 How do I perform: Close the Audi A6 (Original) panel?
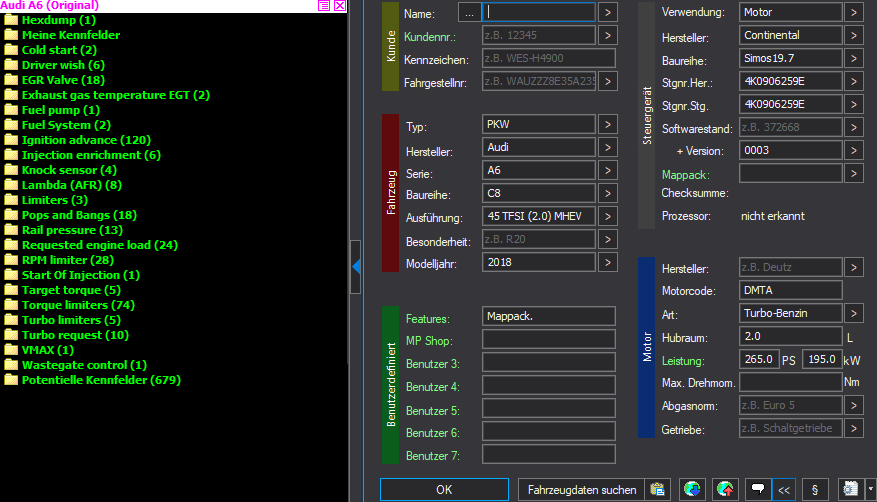coord(340,6)
